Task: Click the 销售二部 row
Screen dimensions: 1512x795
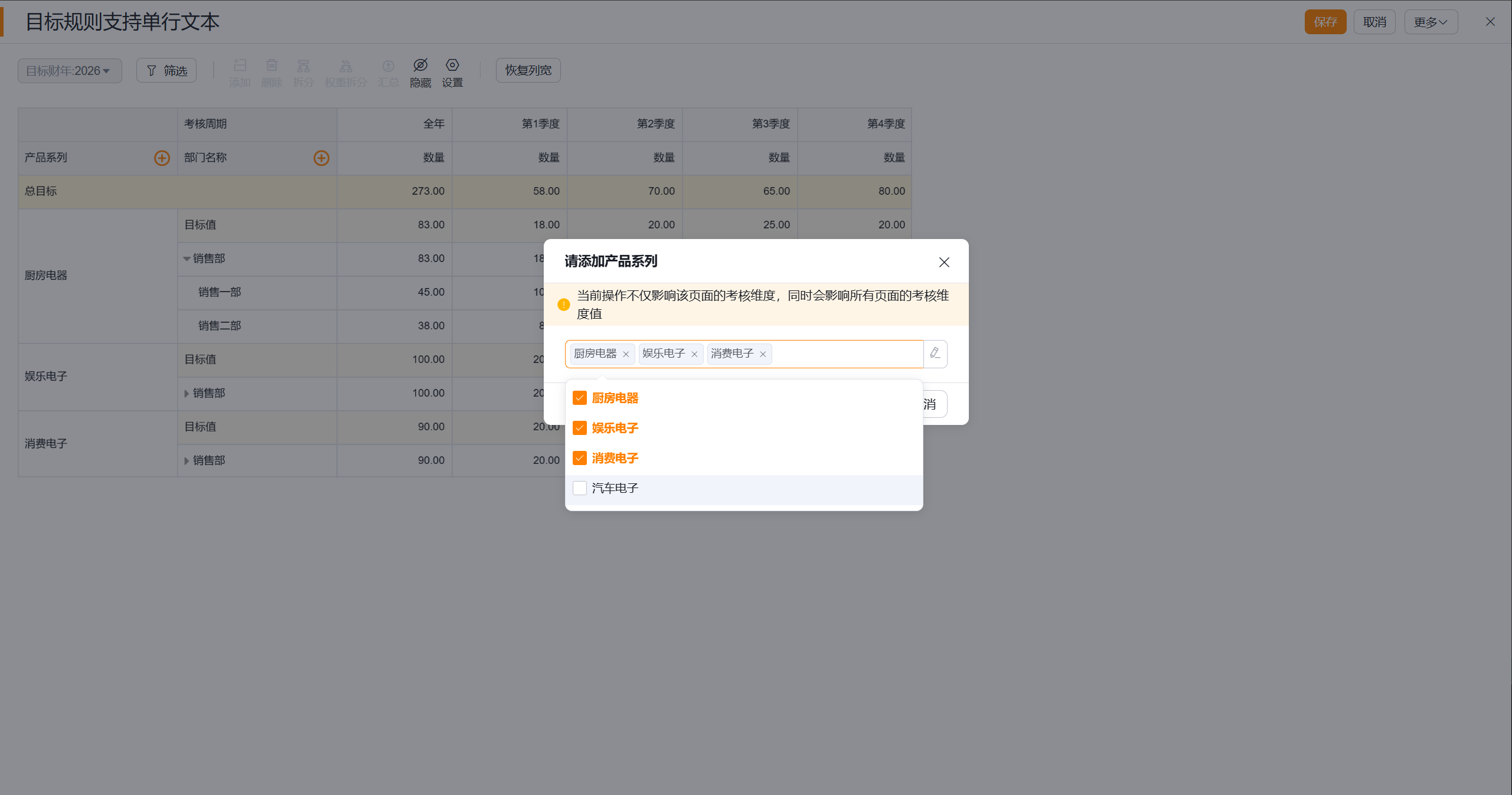Action: coord(220,326)
